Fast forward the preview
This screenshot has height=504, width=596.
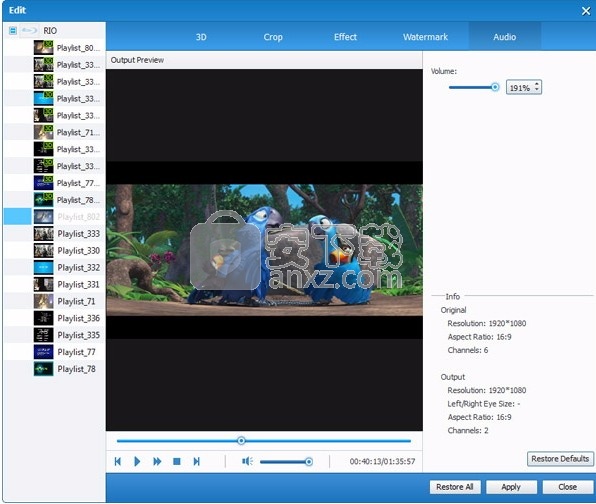pyautogui.click(x=157, y=461)
